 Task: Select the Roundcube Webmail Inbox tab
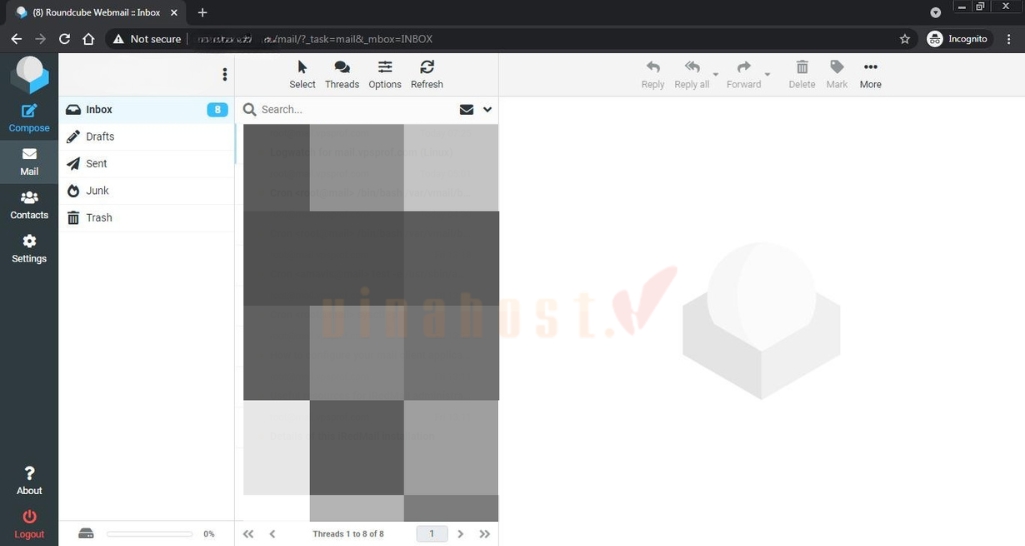pos(96,12)
